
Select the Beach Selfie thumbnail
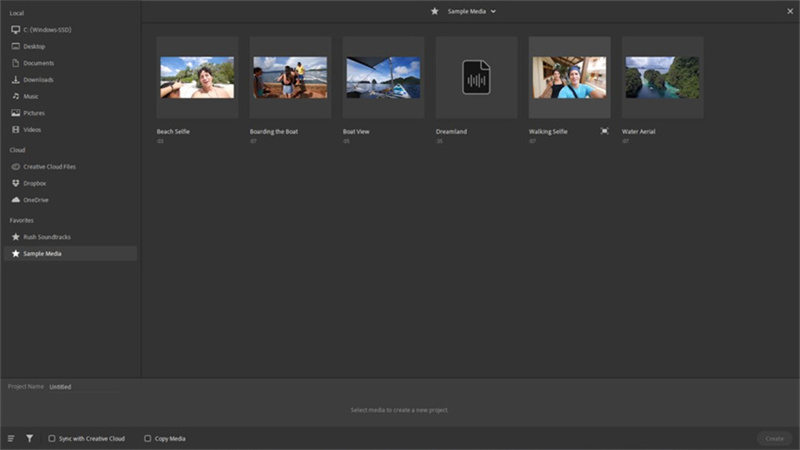(x=197, y=78)
